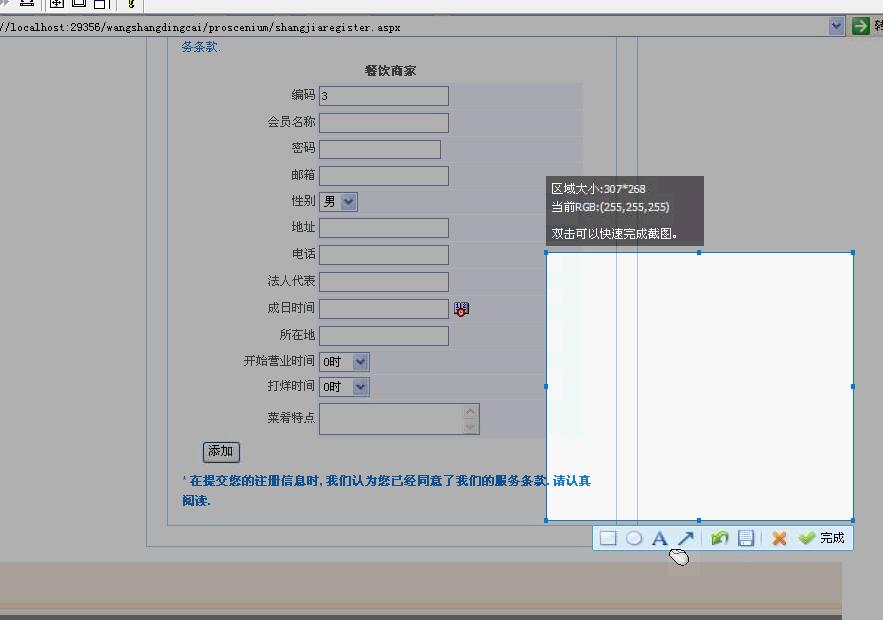Open the calendar picker next to 成日时间
The width and height of the screenshot is (883, 620).
461,309
